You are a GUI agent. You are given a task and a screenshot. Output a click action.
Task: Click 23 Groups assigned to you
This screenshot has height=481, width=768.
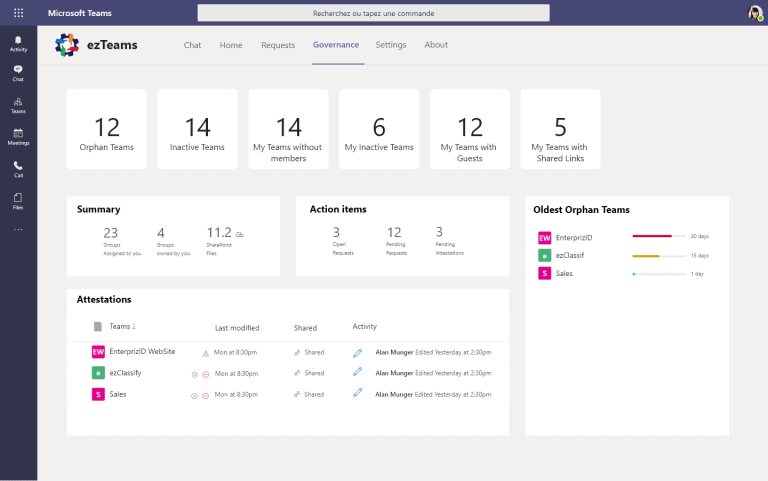click(x=121, y=241)
